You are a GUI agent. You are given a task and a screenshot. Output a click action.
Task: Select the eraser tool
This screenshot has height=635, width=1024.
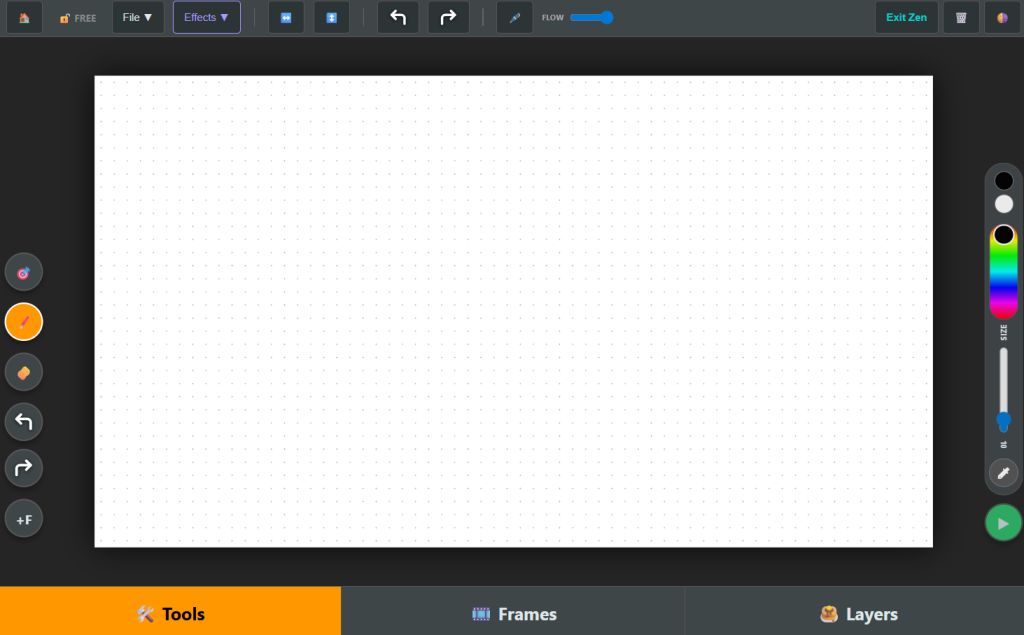coord(24,372)
